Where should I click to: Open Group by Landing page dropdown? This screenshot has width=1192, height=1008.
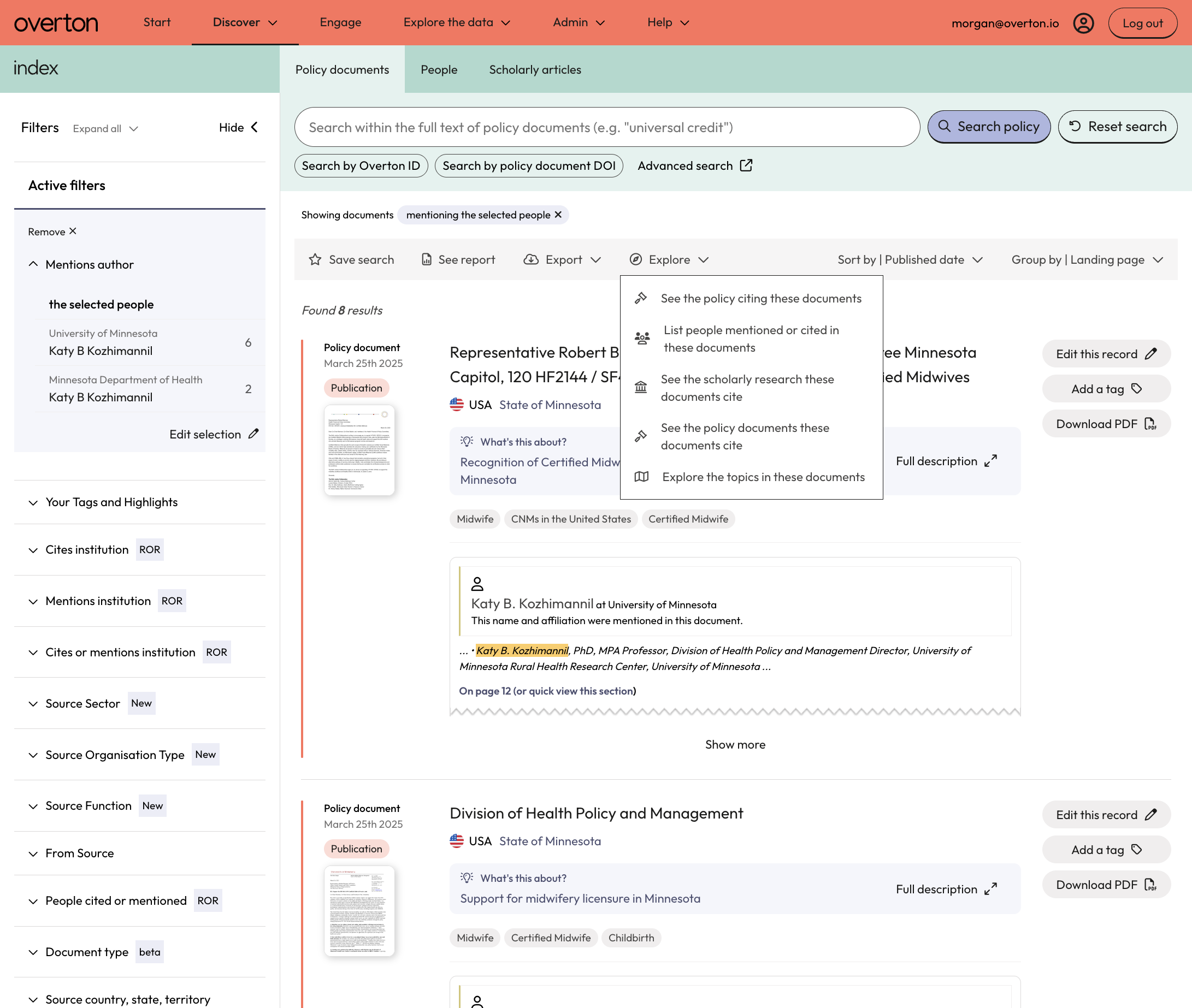tap(1087, 259)
